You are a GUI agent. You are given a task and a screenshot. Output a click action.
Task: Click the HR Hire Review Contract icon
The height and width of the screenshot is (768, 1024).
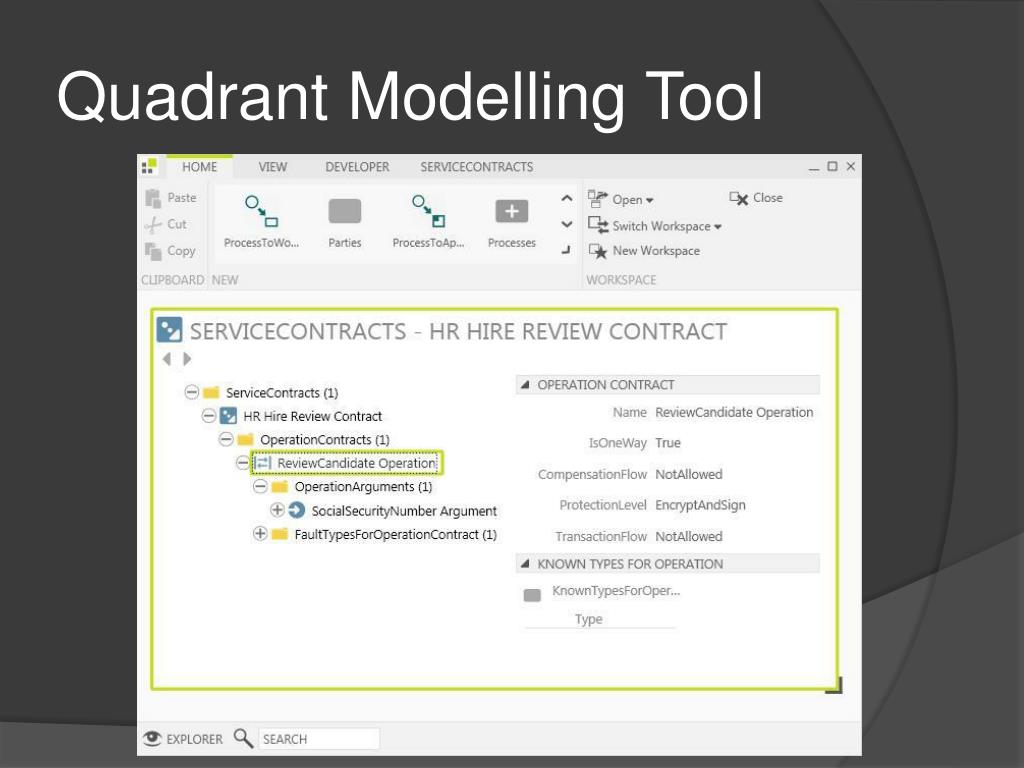[228, 416]
